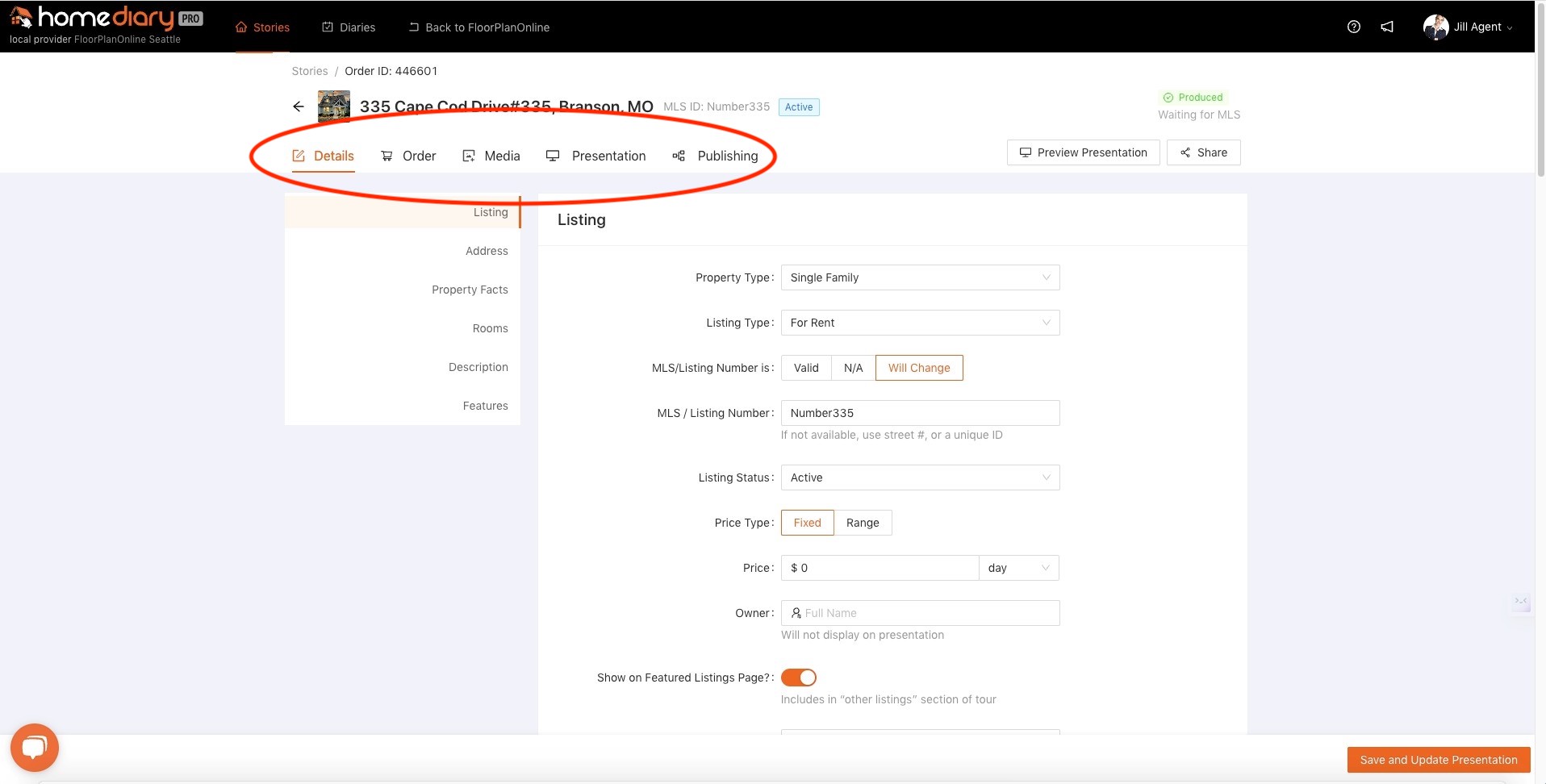Click the collapse widget at right edge

(x=1521, y=602)
